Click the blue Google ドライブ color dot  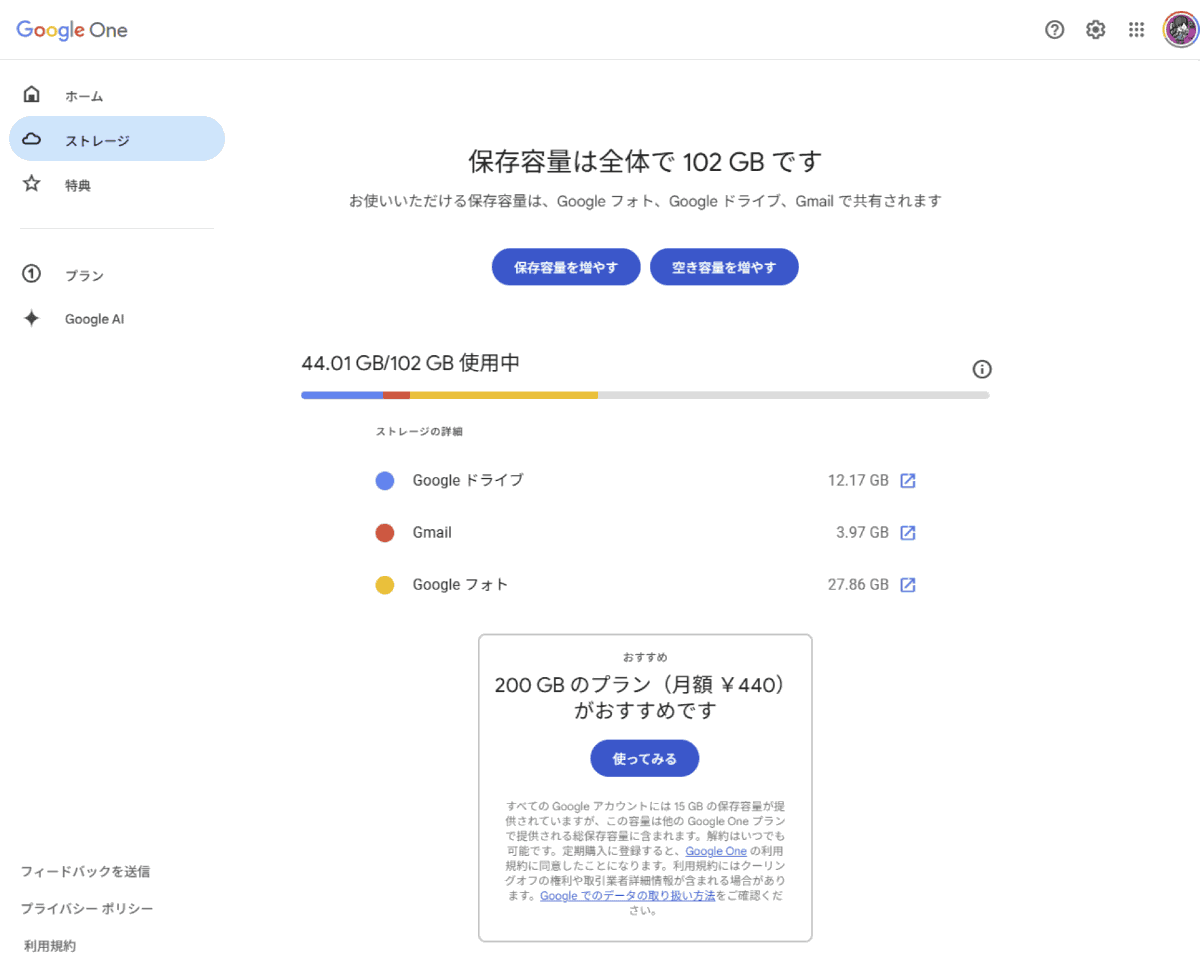pyautogui.click(x=385, y=481)
